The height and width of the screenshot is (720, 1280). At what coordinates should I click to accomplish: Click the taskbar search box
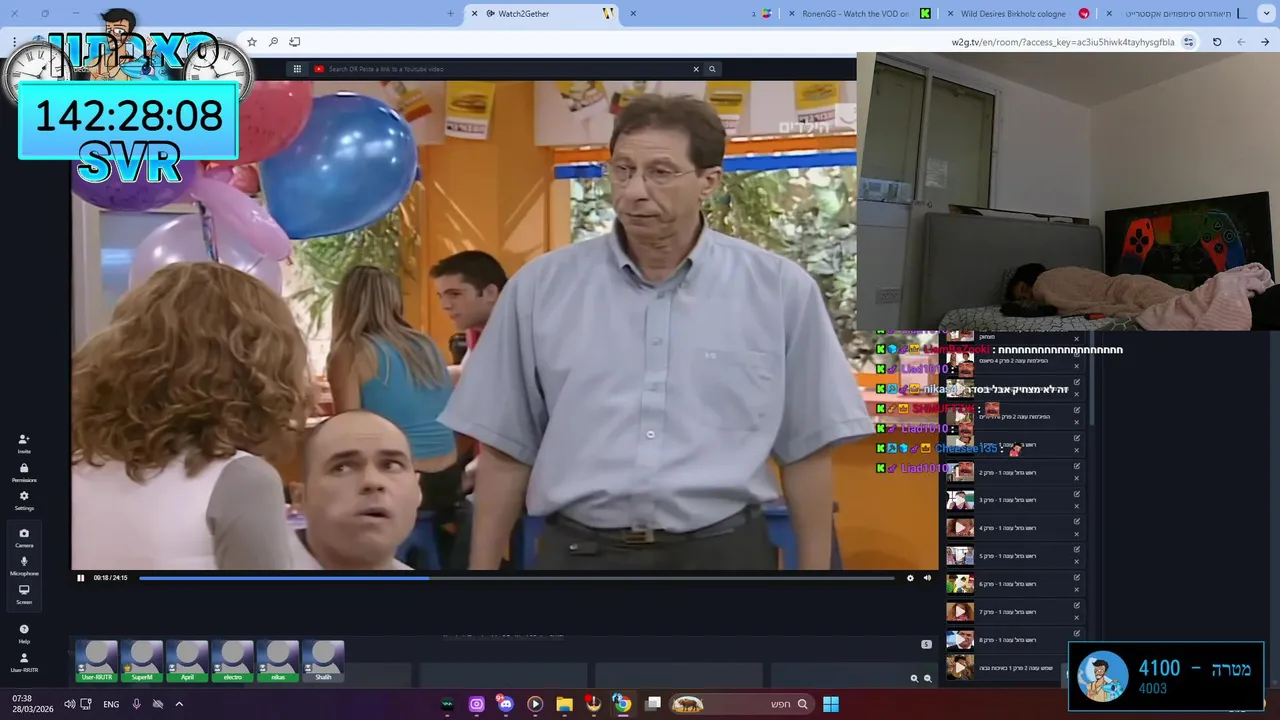tap(744, 704)
